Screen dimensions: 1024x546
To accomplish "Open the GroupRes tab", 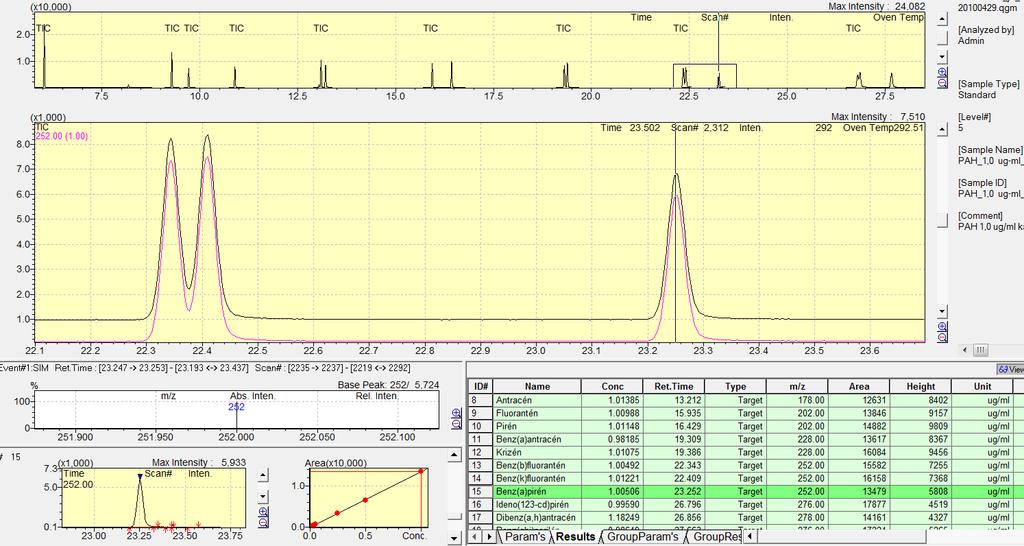I will click(717, 537).
